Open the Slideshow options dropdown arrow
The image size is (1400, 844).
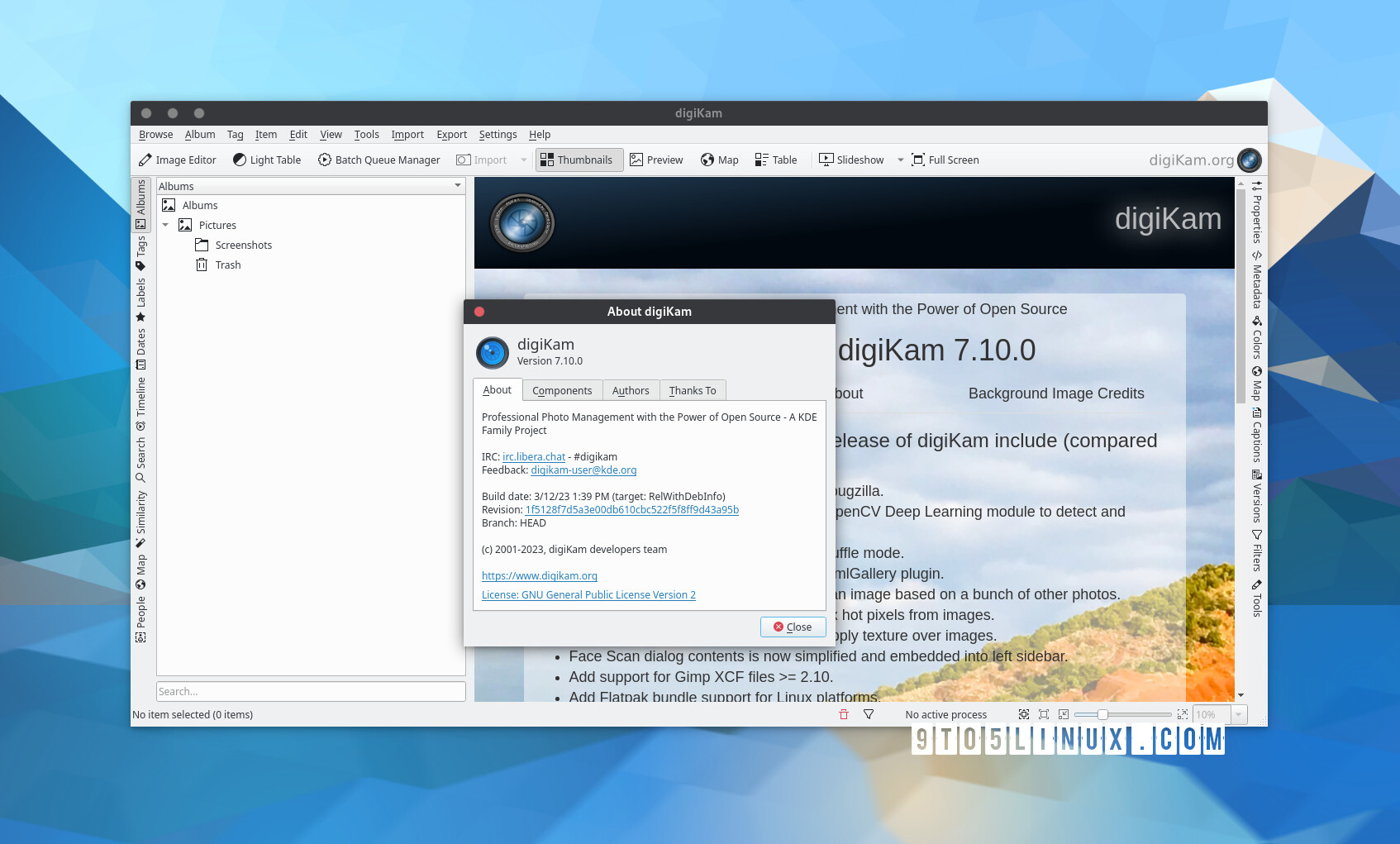(900, 160)
